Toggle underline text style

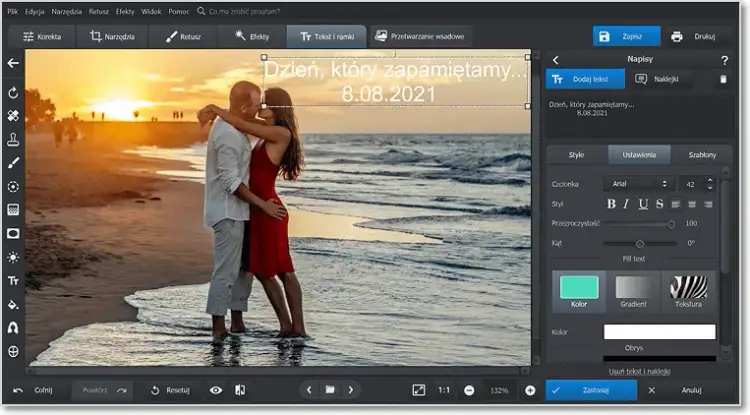643,204
